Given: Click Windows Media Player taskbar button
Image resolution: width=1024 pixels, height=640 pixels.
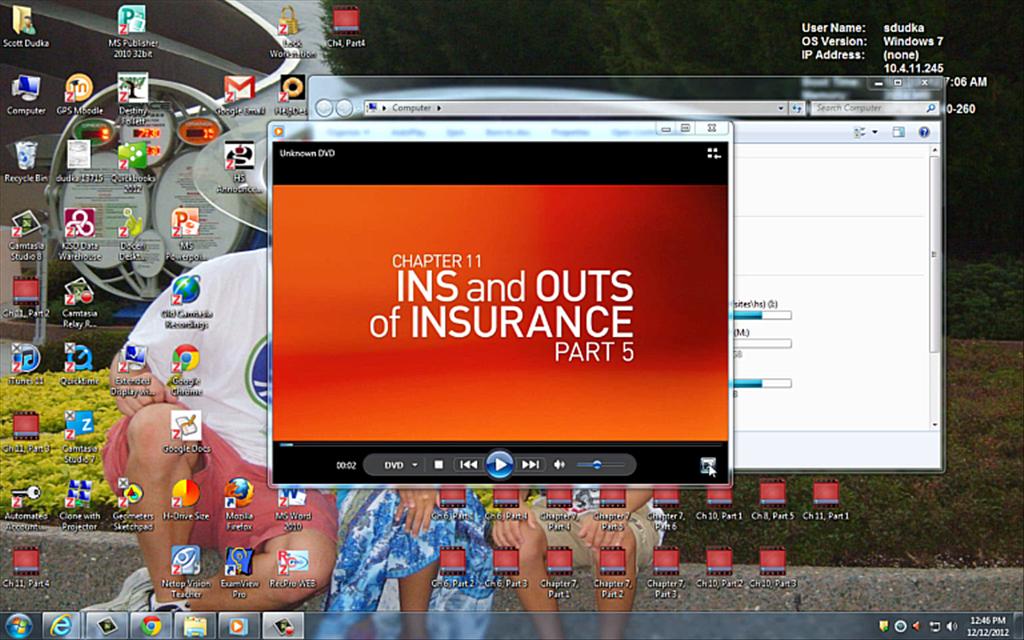Looking at the screenshot, I should pos(238,626).
